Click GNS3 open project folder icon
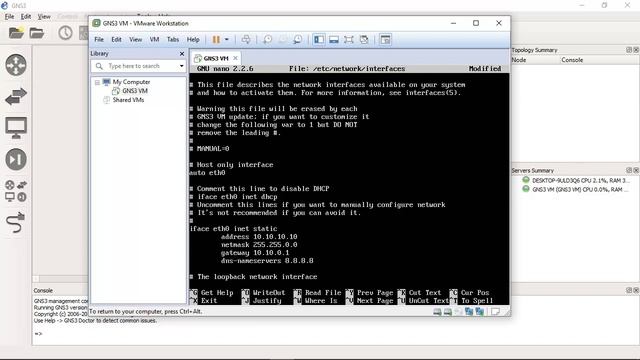 [37, 32]
